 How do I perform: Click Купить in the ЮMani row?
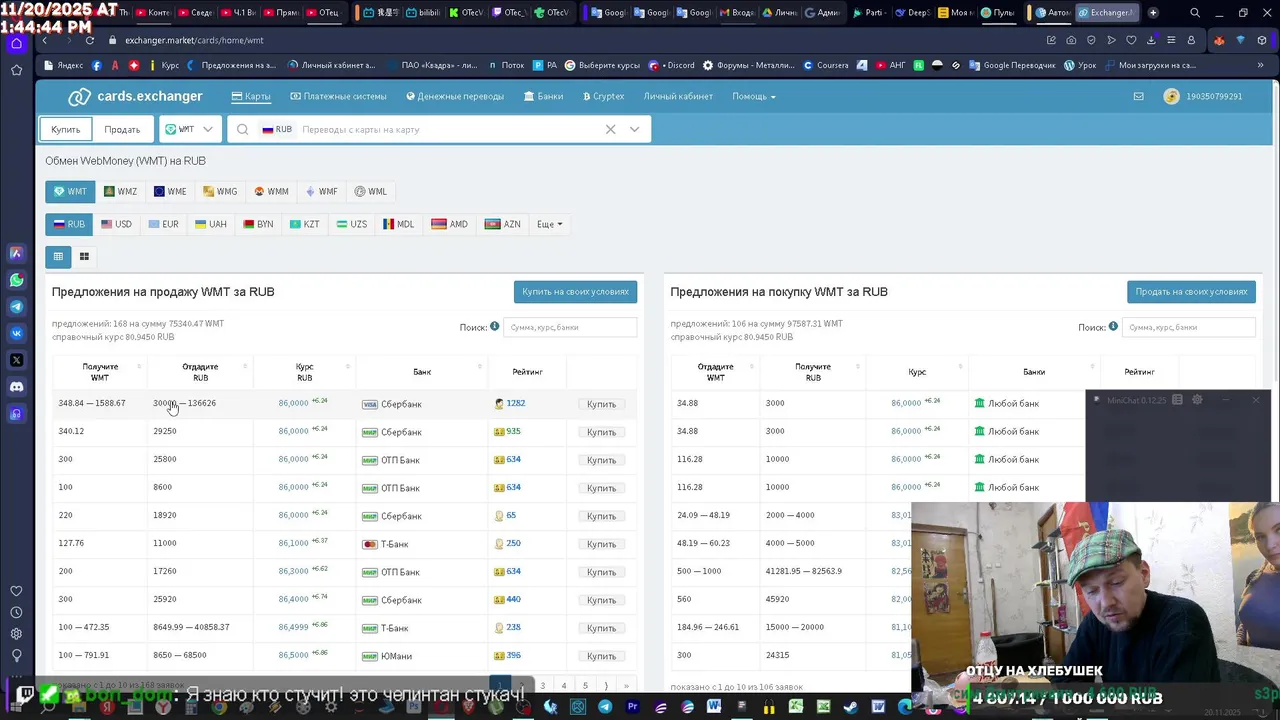pyautogui.click(x=601, y=656)
